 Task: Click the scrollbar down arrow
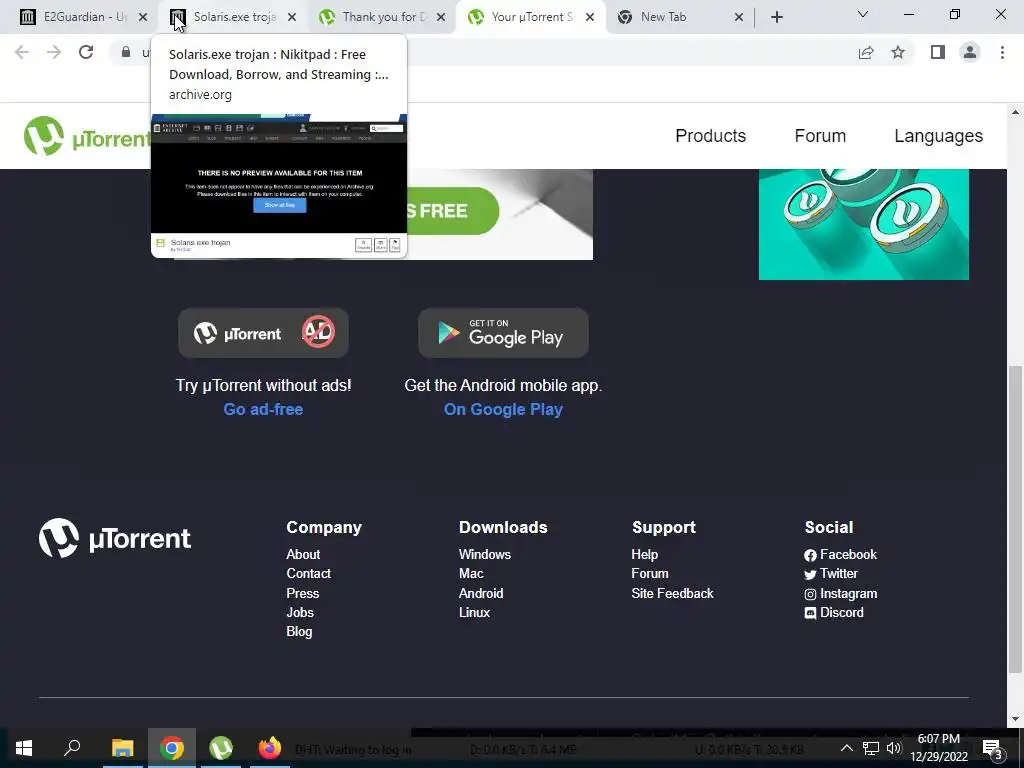1015,718
